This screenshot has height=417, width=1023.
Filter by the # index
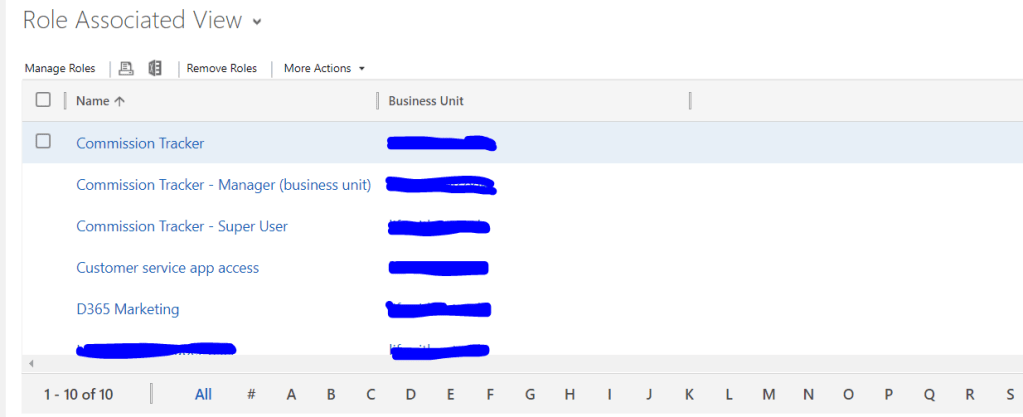tap(251, 394)
